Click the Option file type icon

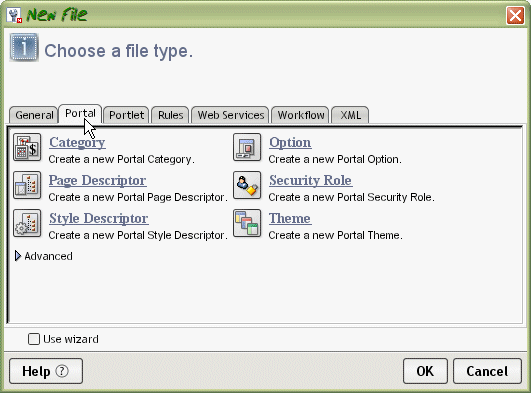click(247, 147)
